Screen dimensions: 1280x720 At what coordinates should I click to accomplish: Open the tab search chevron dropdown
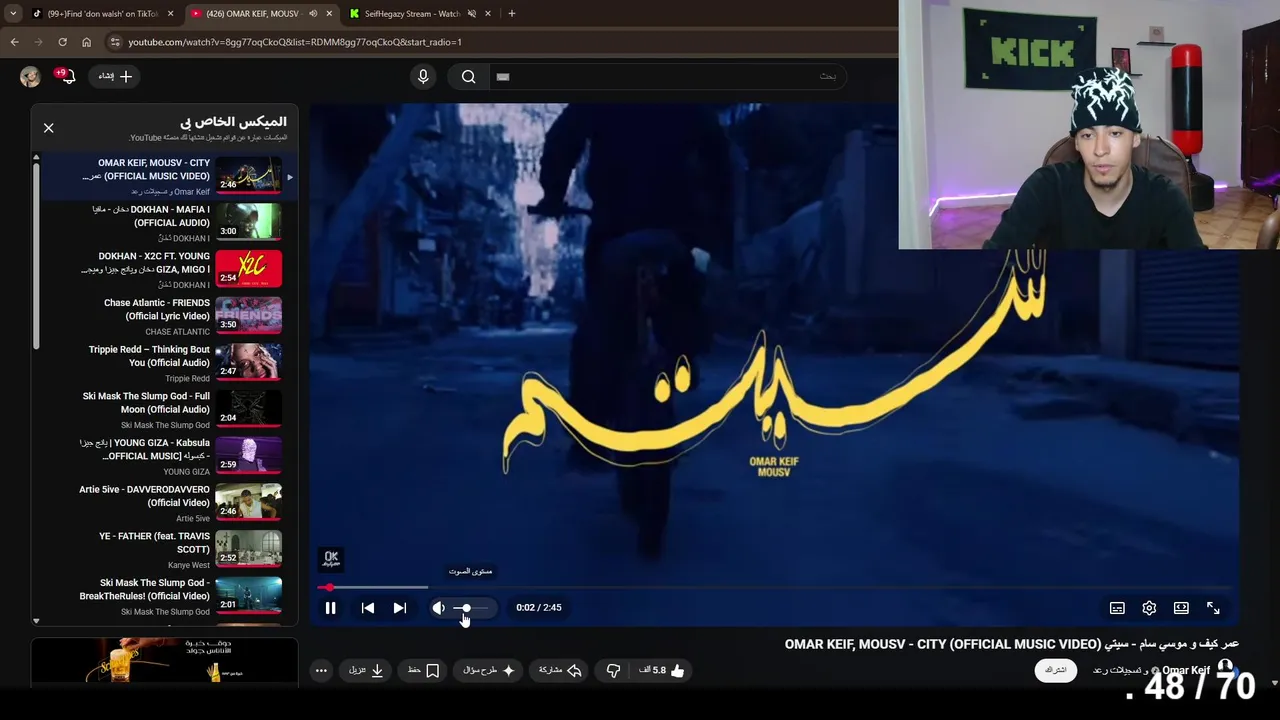(13, 14)
